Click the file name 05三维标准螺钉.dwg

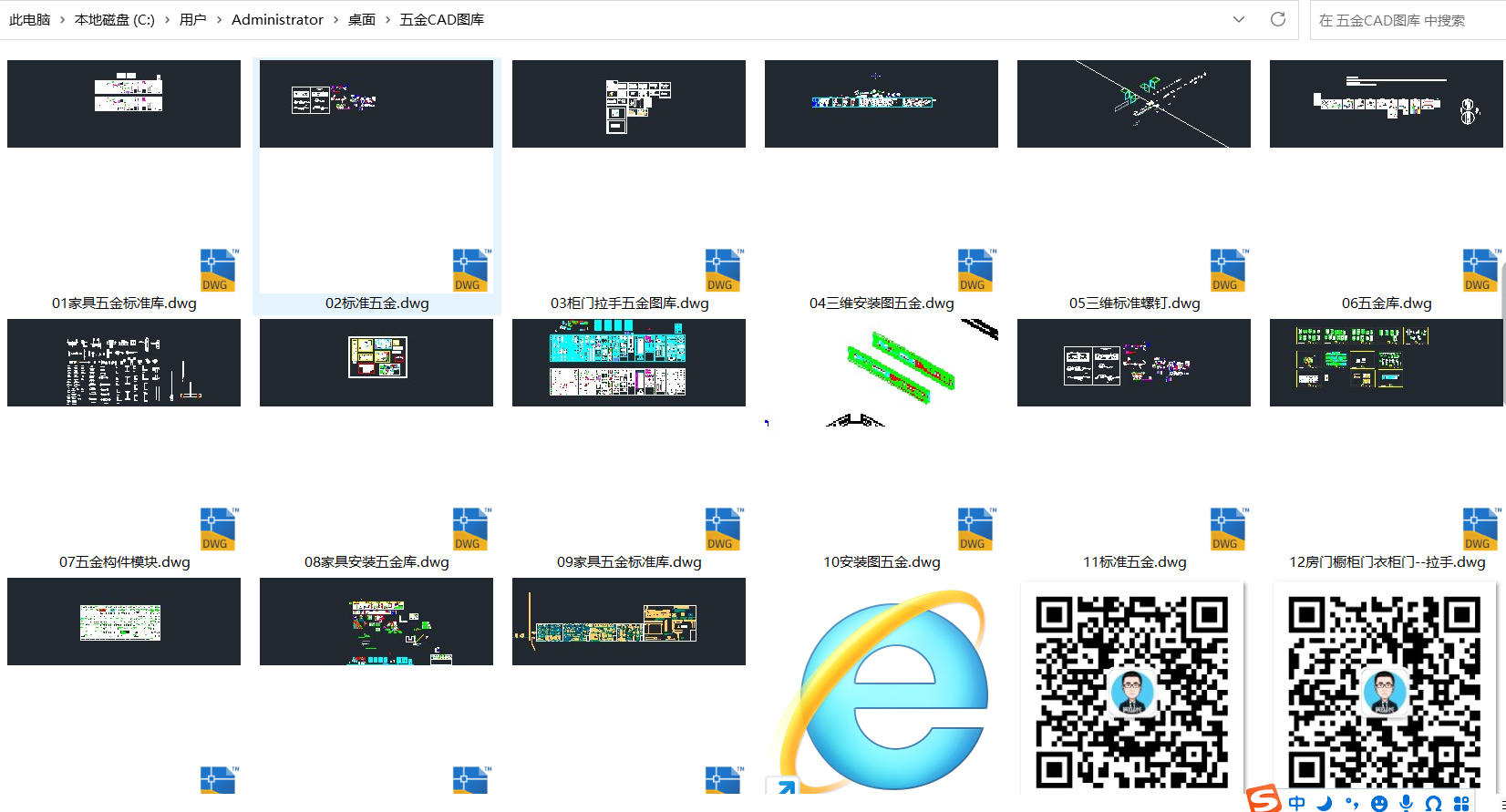pyautogui.click(x=1134, y=303)
